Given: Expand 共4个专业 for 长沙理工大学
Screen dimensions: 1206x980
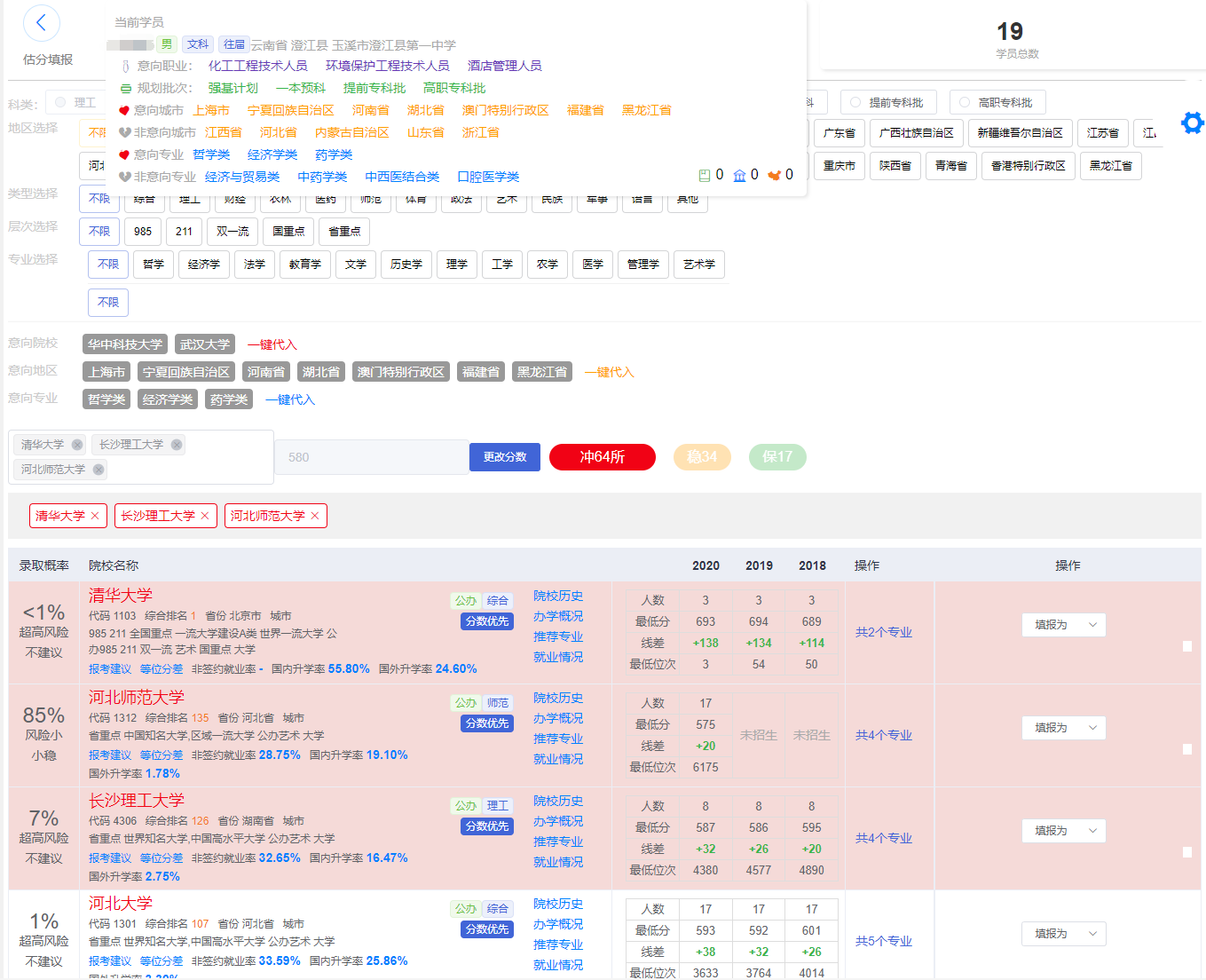Looking at the screenshot, I should [x=884, y=838].
